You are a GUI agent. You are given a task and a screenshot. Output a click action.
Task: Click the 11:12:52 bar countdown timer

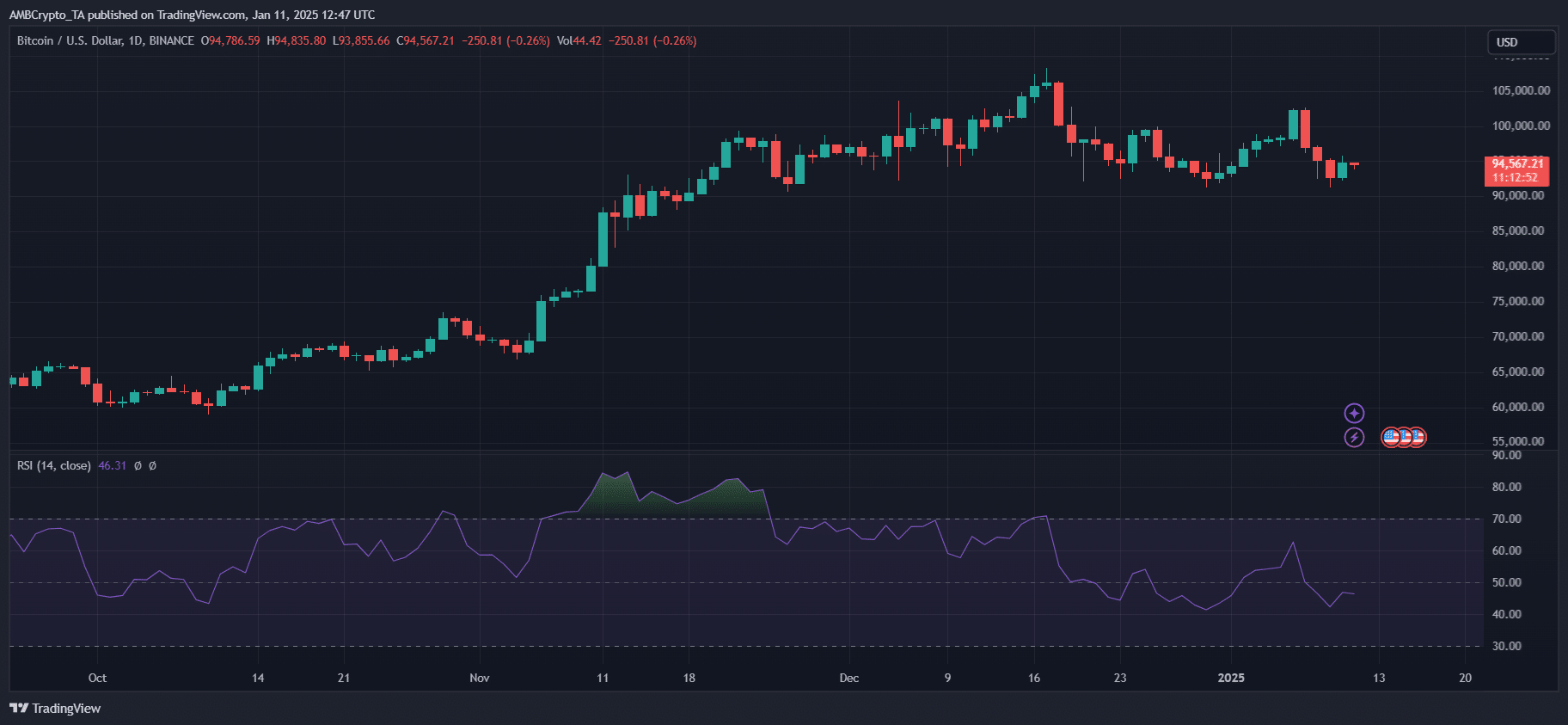1515,178
